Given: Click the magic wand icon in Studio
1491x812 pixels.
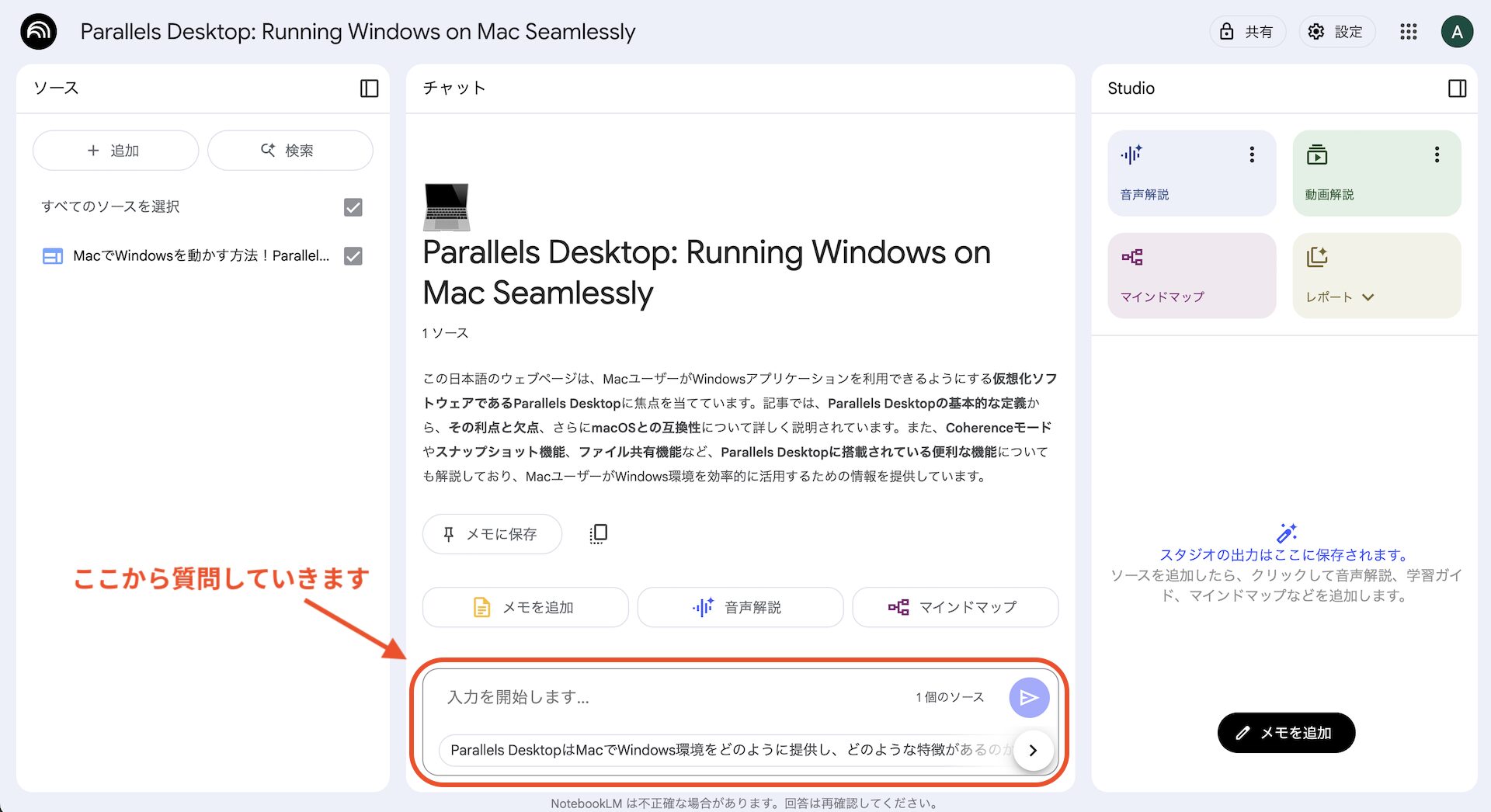Looking at the screenshot, I should click(x=1287, y=533).
